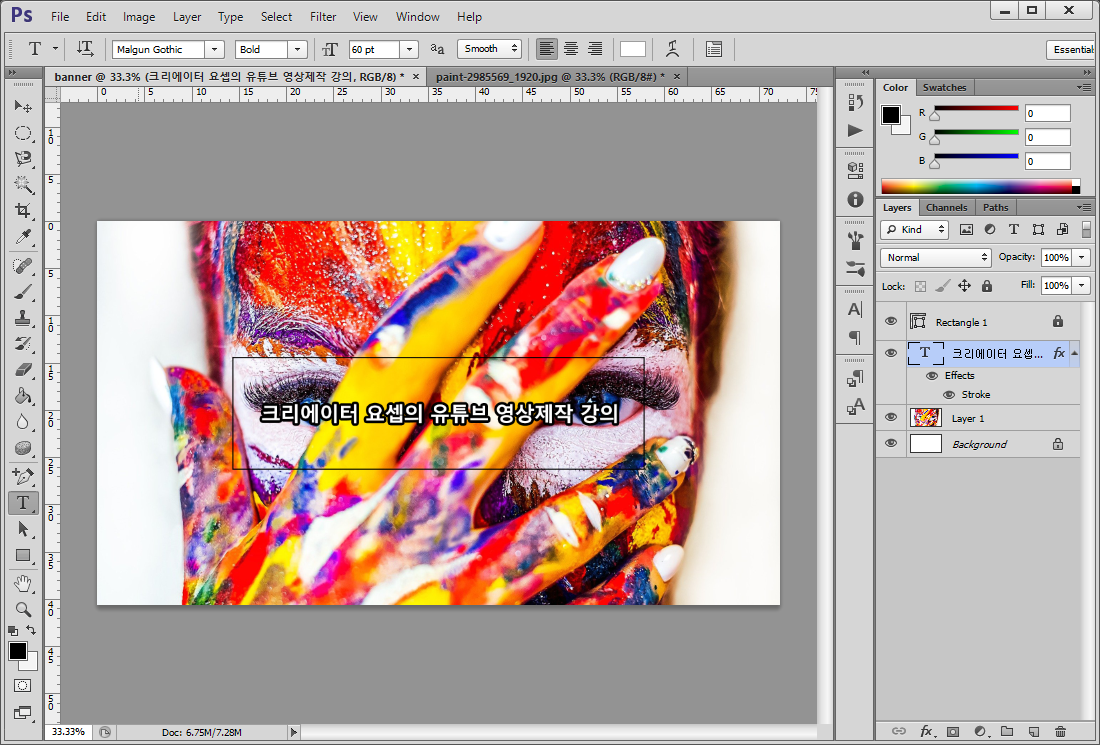Toggle lock position
1100x745 pixels.
click(965, 286)
